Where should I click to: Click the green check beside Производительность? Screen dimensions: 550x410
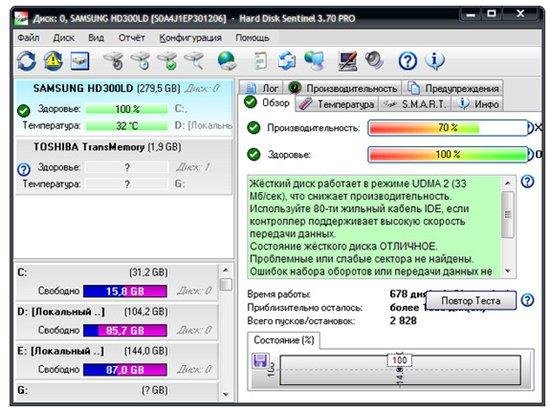pos(254,128)
